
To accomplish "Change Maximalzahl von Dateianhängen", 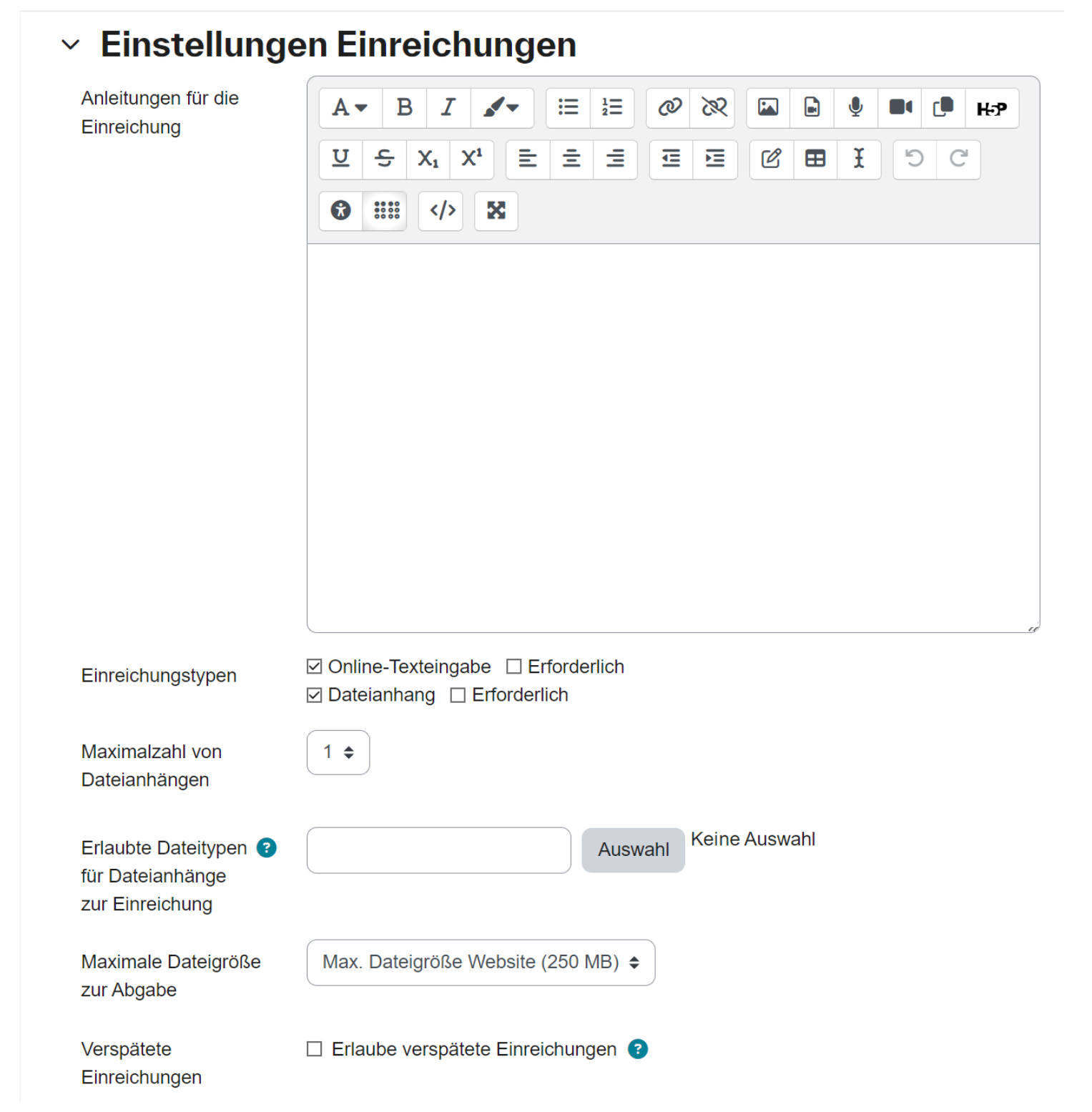I will (x=338, y=752).
